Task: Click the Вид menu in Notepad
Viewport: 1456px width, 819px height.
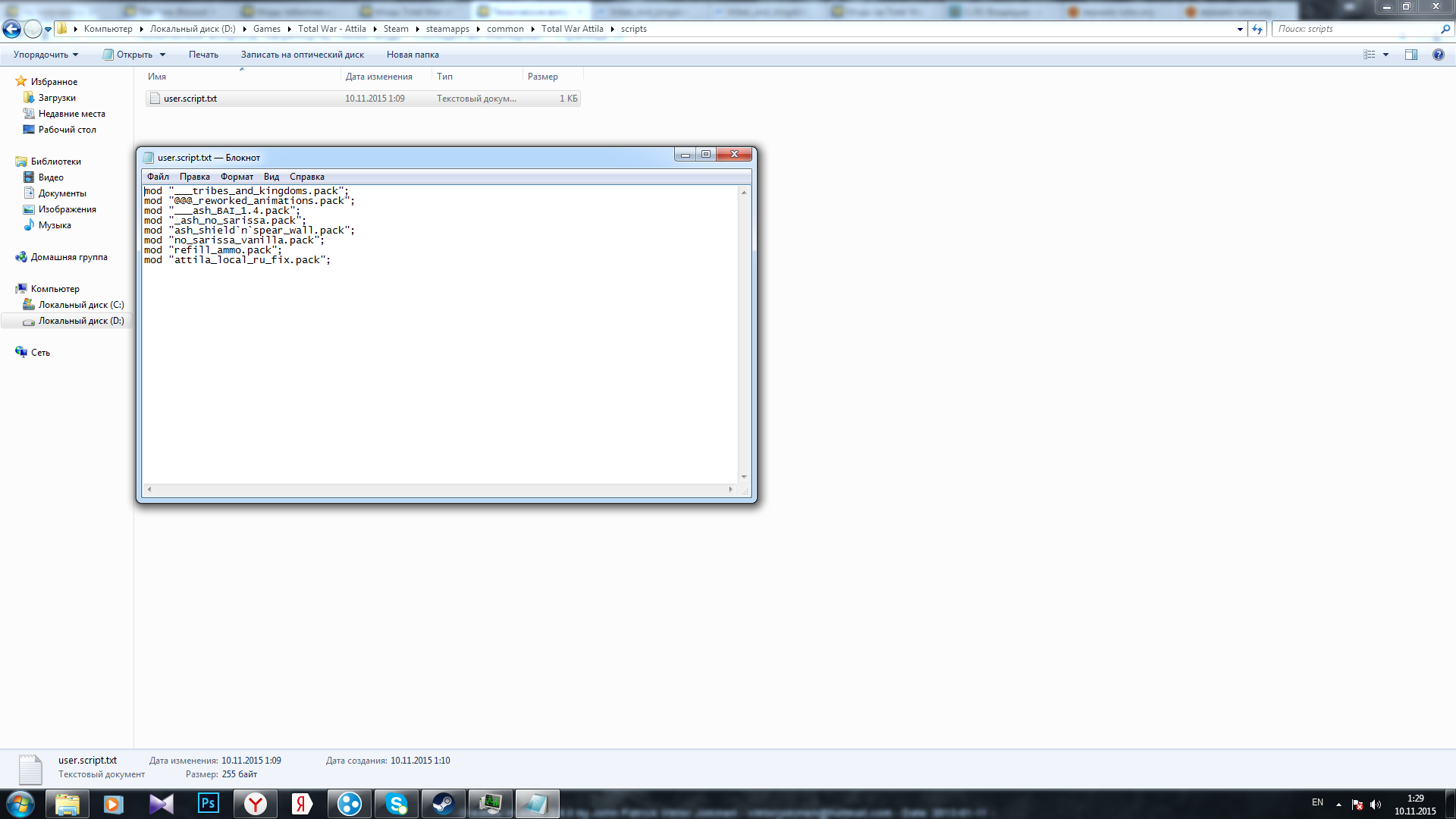Action: click(271, 176)
